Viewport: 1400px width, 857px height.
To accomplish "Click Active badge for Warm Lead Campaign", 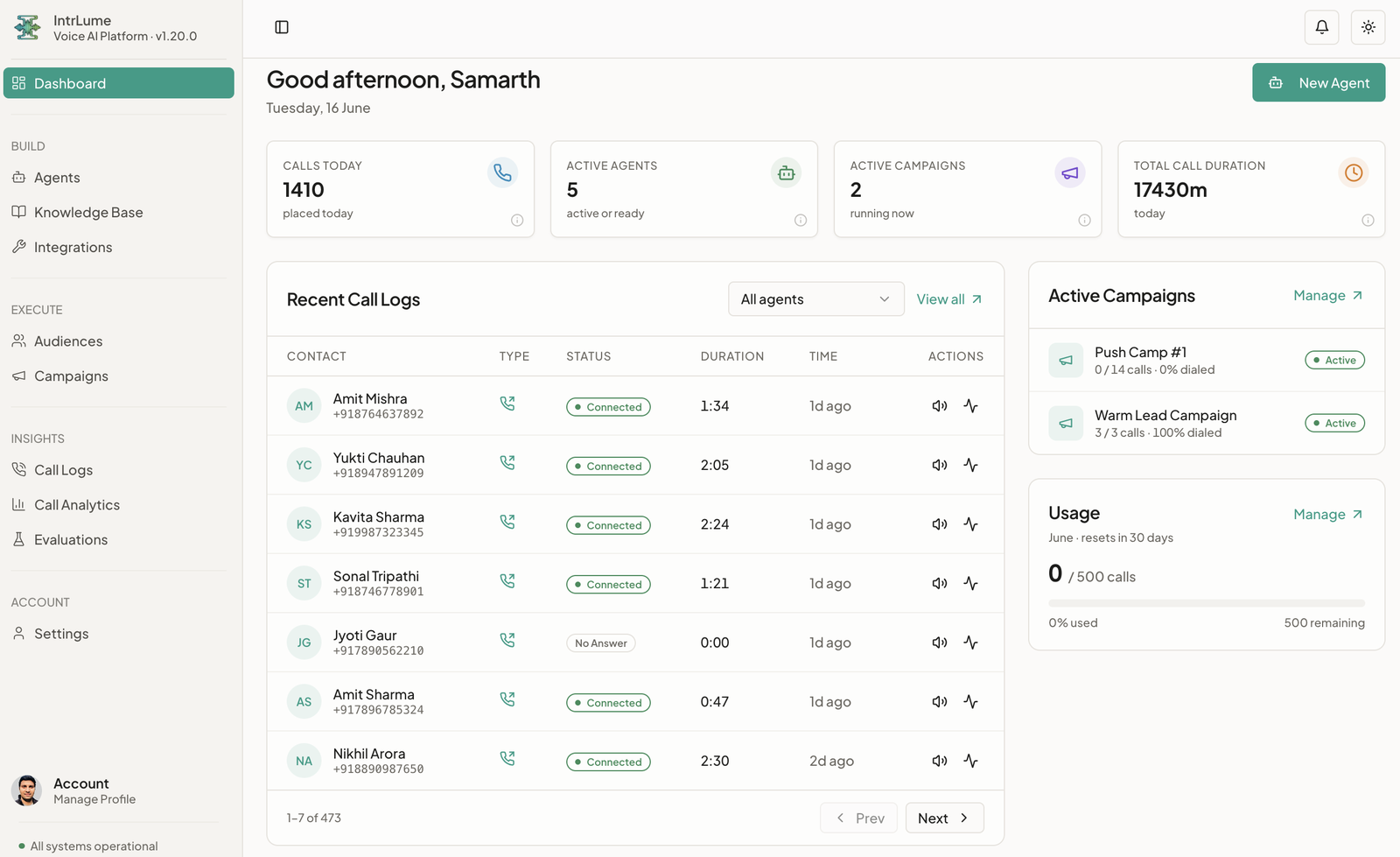I will (1334, 423).
